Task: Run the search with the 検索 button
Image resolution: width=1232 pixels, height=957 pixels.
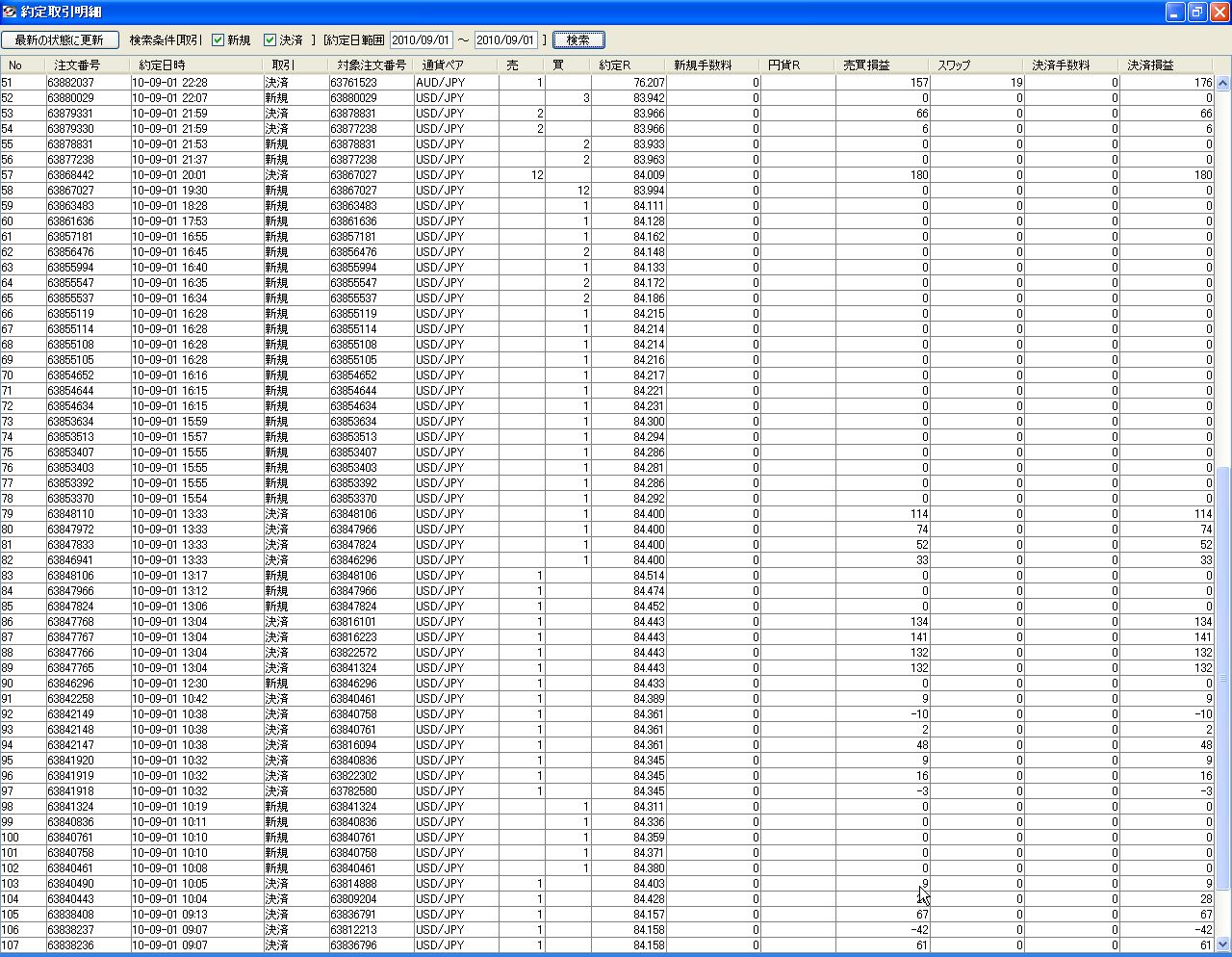Action: (x=578, y=40)
